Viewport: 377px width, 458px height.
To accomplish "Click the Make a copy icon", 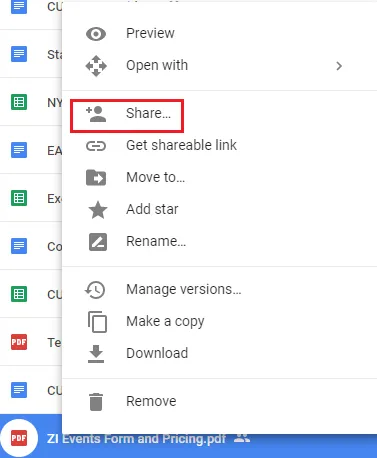I will (x=97, y=322).
